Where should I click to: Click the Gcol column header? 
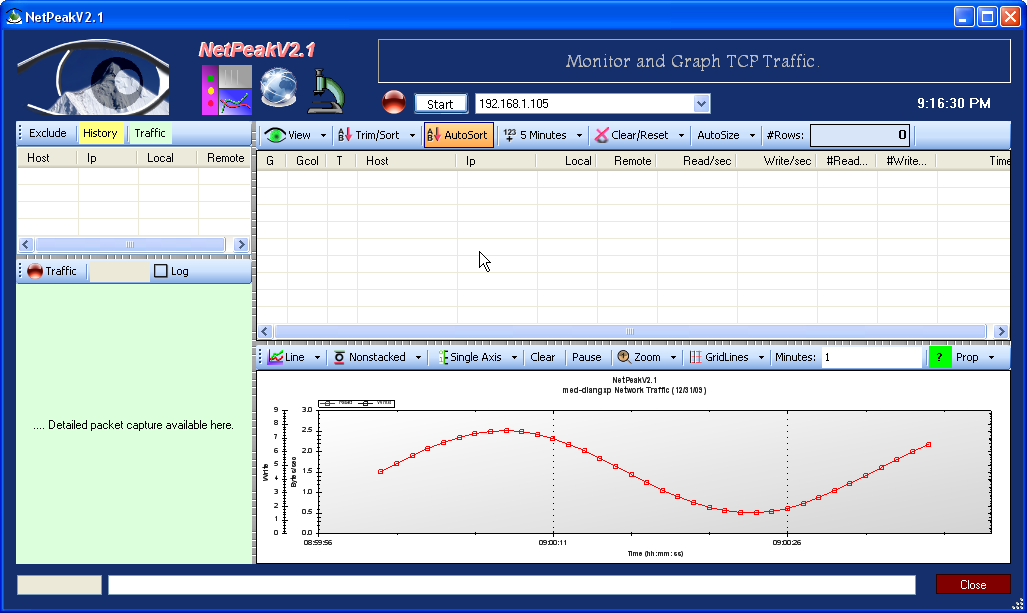307,160
